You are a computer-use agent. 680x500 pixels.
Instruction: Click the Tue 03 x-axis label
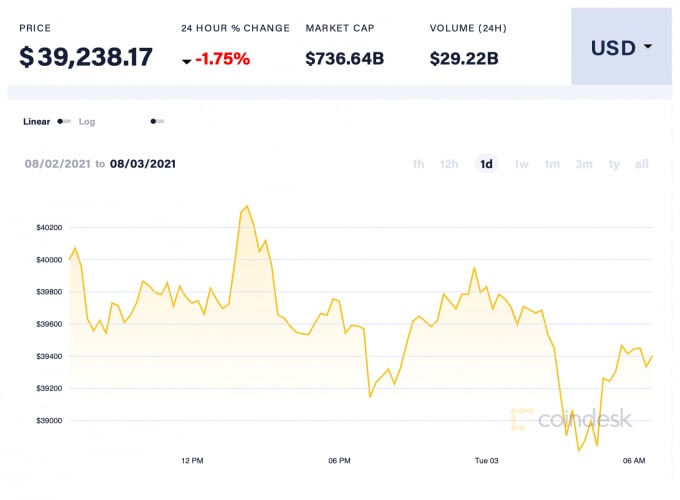point(486,461)
